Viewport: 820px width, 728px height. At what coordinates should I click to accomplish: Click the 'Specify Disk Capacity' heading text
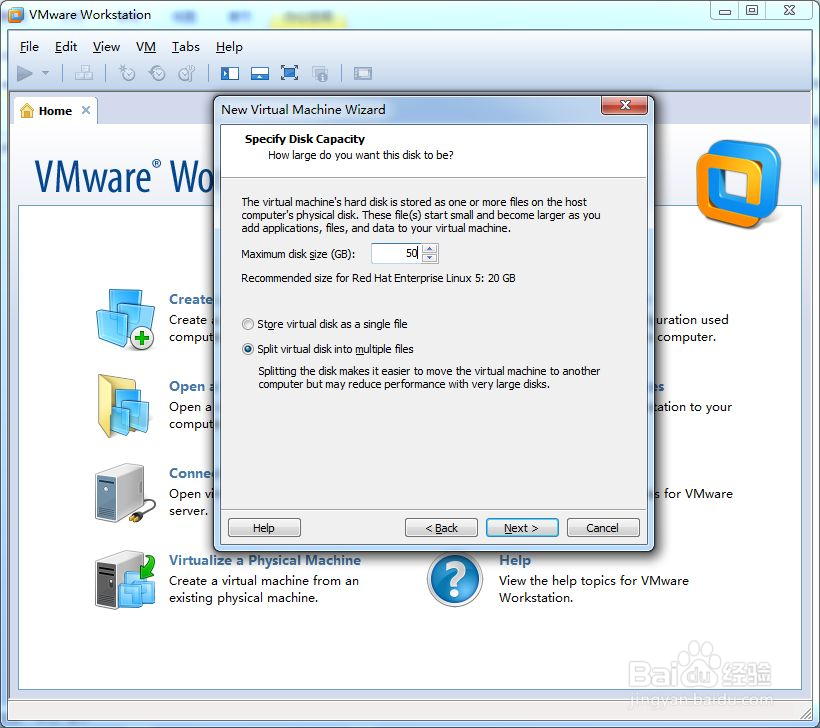(305, 139)
